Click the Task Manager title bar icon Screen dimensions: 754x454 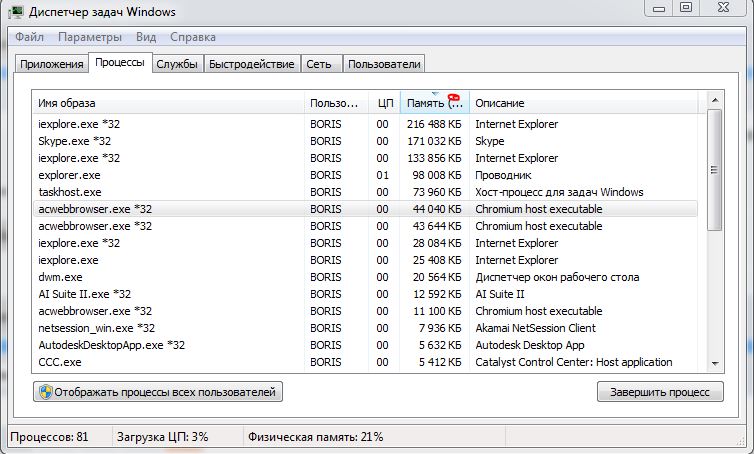click(x=15, y=12)
